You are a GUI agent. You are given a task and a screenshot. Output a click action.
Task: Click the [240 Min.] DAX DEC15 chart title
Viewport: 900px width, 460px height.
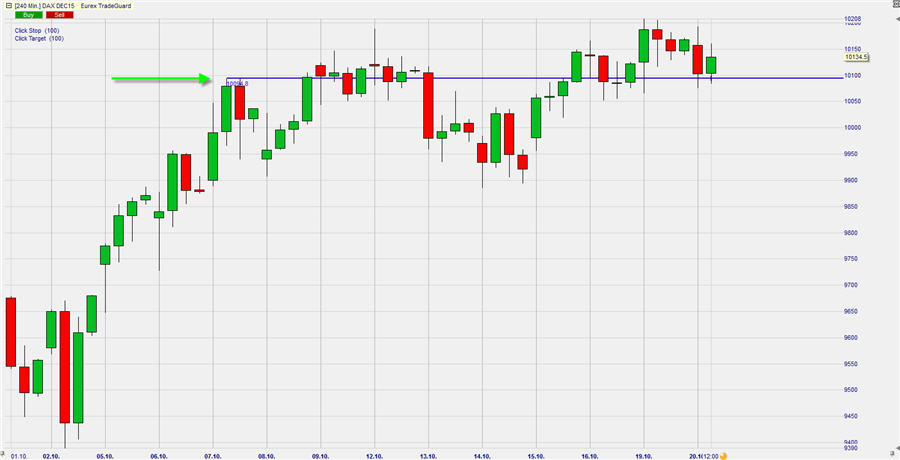click(x=45, y=6)
